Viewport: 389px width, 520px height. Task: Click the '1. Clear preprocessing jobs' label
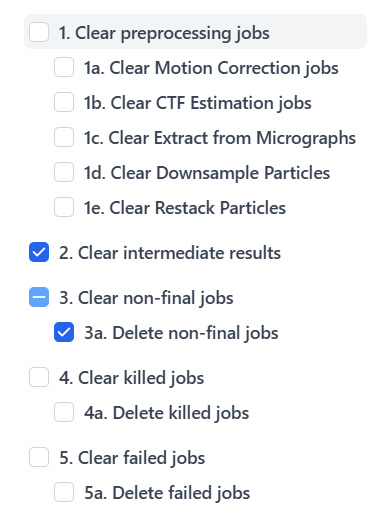coord(164,33)
